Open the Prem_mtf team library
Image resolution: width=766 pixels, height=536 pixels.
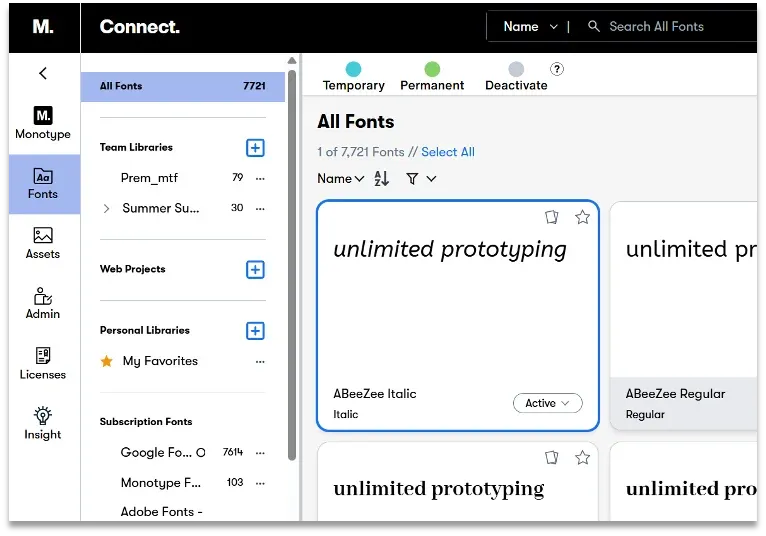click(x=149, y=178)
